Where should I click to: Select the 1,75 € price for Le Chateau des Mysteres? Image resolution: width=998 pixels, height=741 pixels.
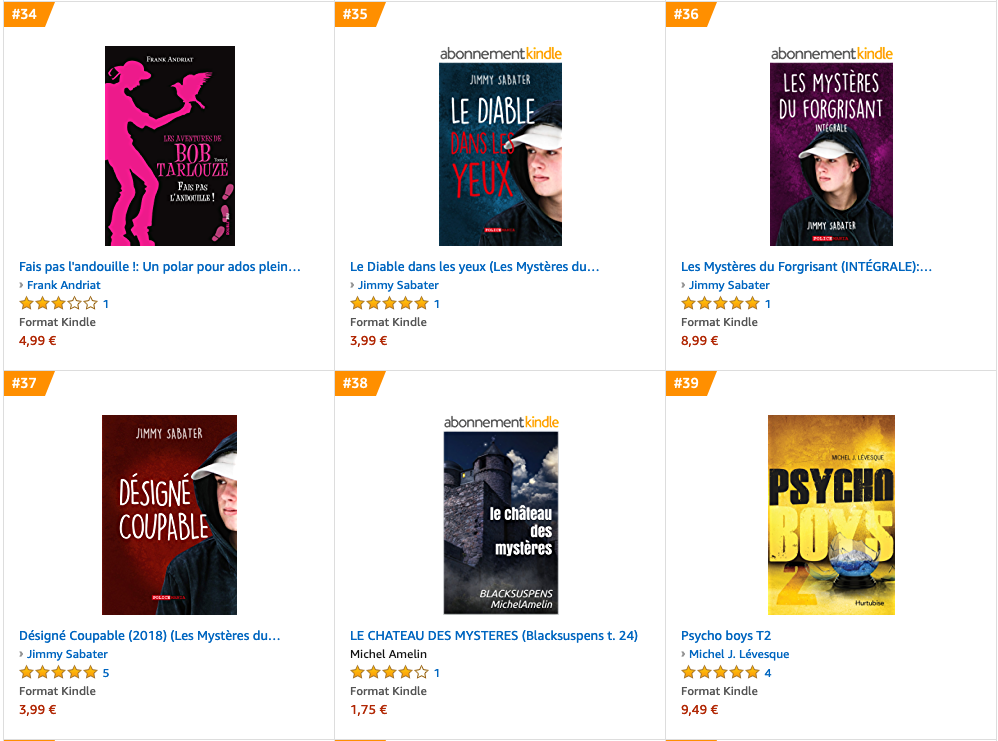369,710
